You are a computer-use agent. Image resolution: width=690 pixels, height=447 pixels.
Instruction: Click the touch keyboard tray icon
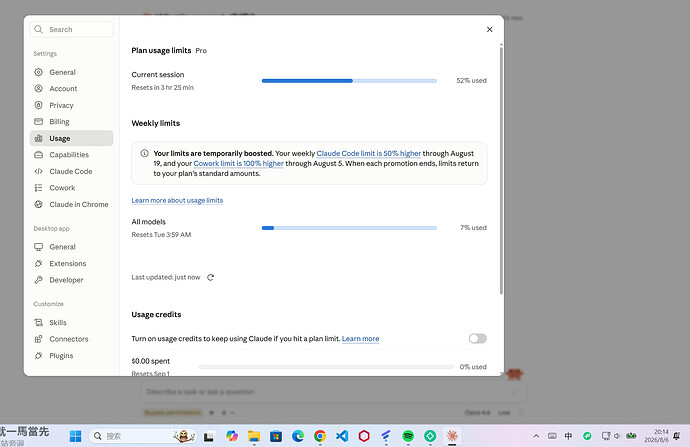pos(552,436)
